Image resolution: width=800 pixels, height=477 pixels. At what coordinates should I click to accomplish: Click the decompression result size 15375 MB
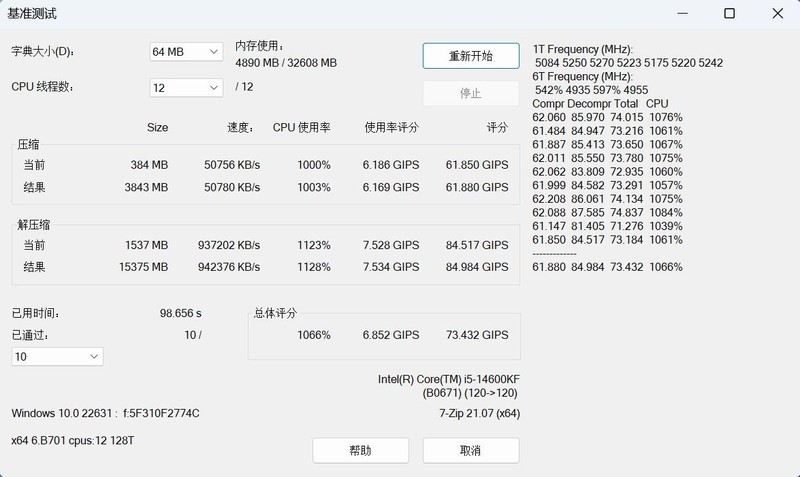tap(143, 267)
